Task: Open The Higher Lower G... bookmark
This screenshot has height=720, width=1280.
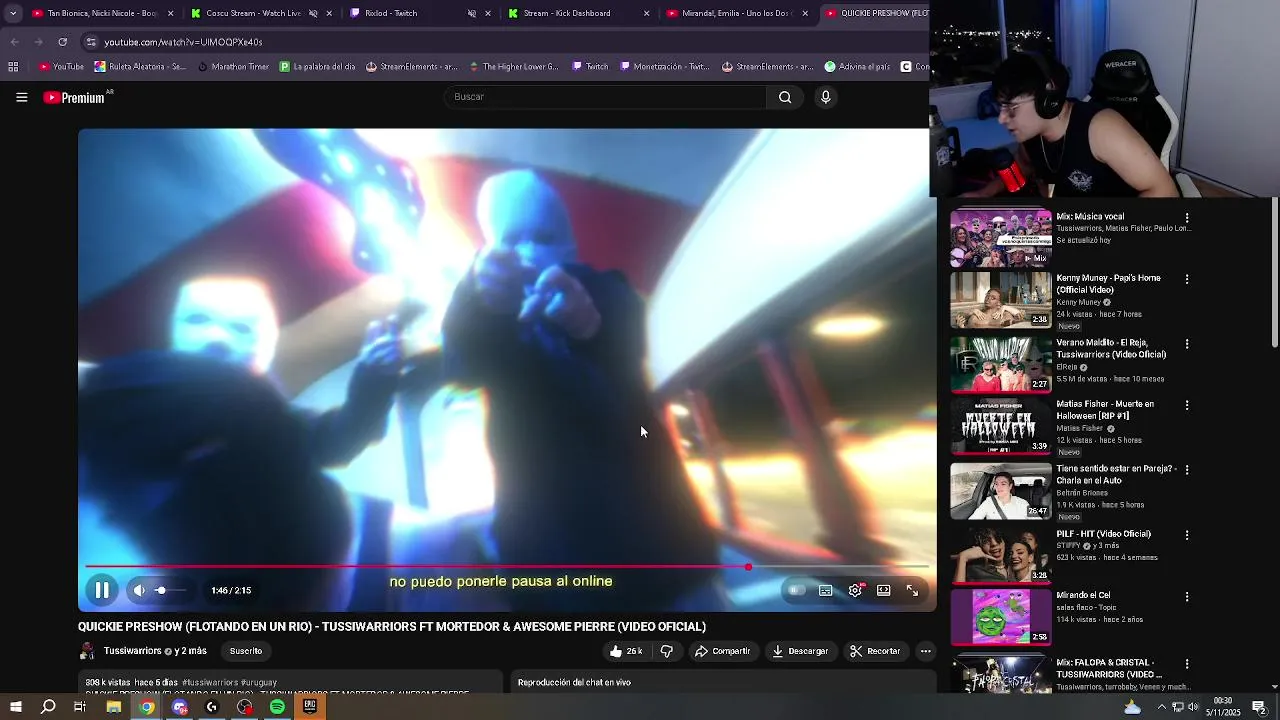Action: pos(512,67)
